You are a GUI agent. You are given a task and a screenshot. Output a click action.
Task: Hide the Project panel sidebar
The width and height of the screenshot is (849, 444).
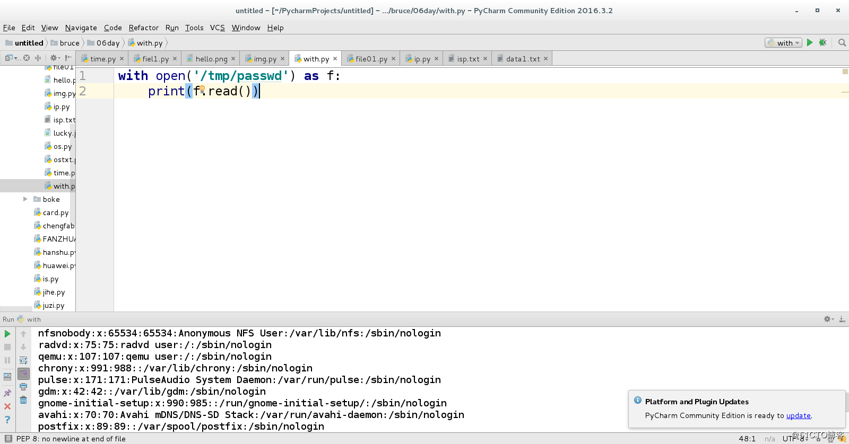68,58
